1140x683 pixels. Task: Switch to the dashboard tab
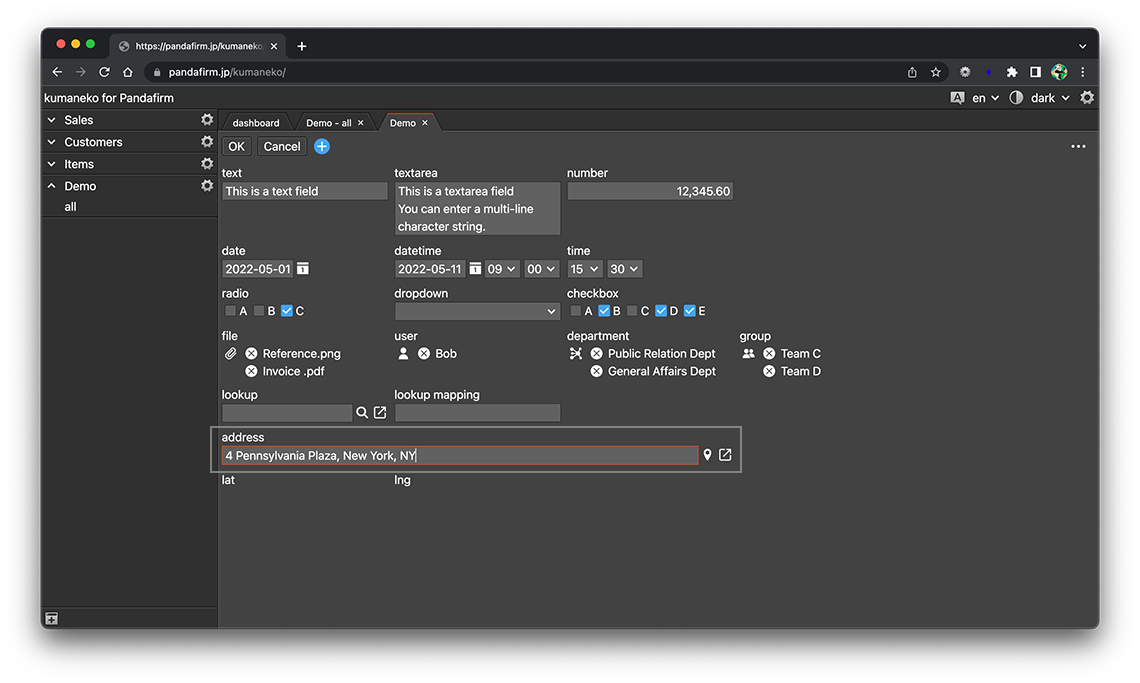tap(256, 123)
